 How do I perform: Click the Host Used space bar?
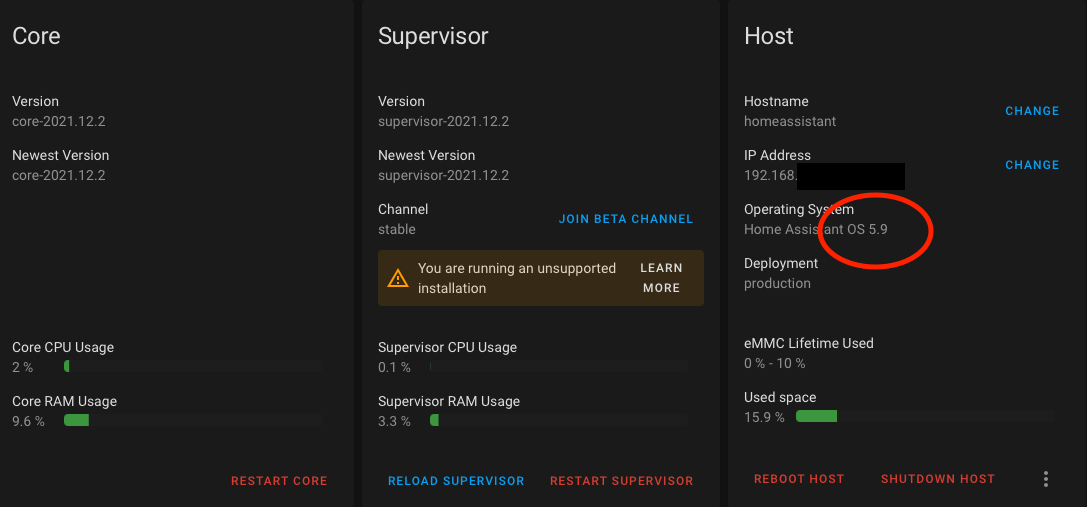925,416
